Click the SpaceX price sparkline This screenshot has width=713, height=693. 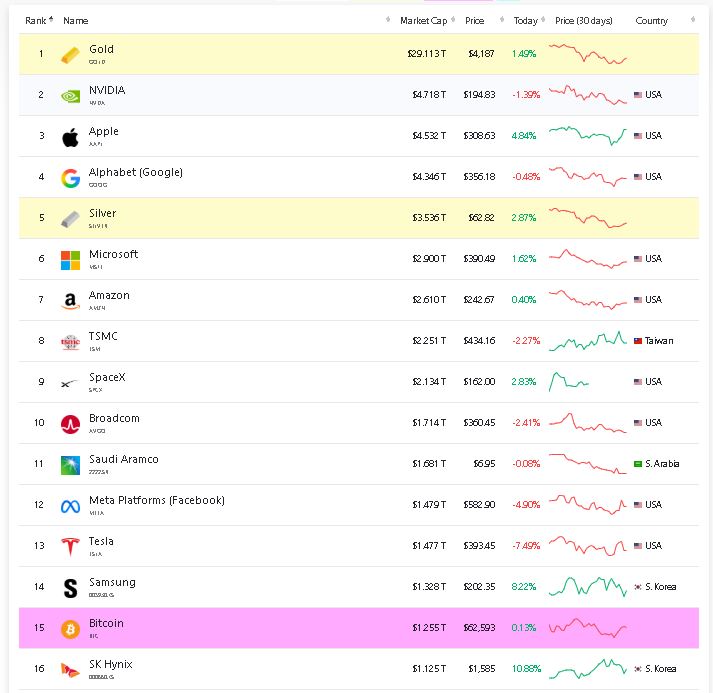tap(569, 382)
